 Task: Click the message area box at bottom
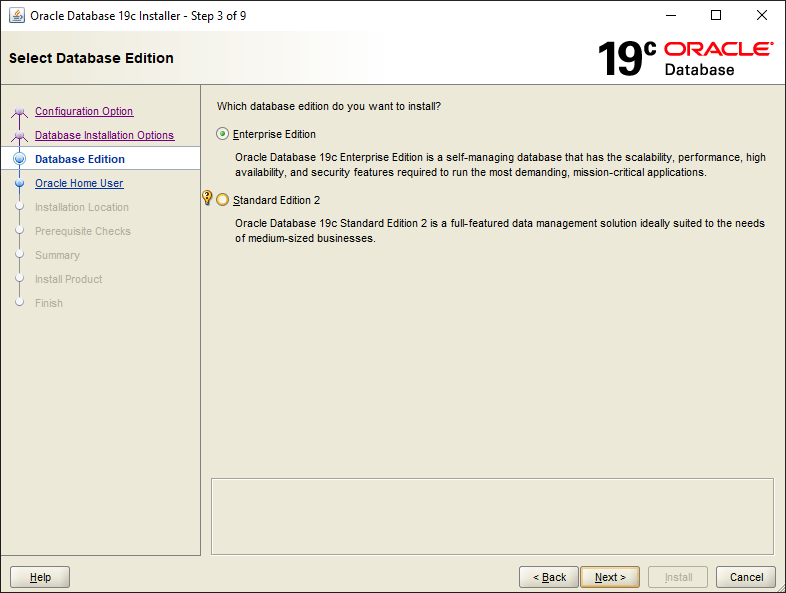[492, 516]
